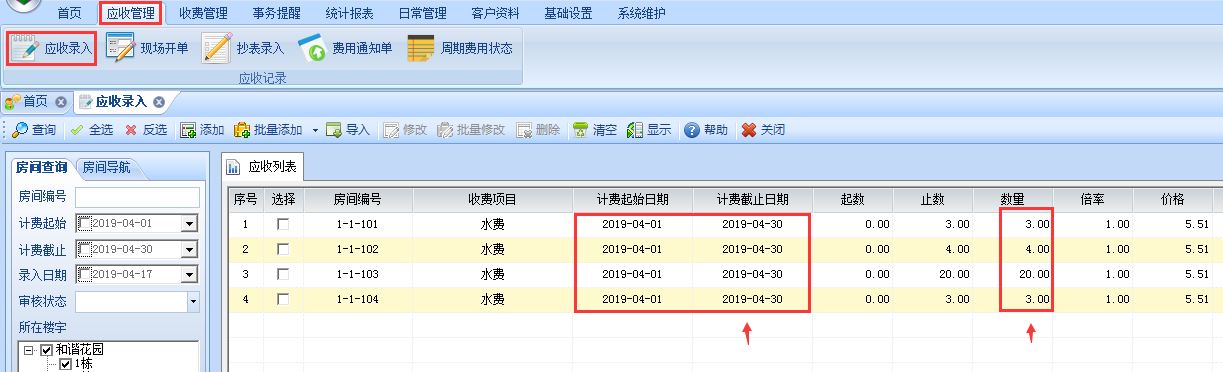Screen dimensions: 1223x372
Task: Tick the checkbox for room 1-1-103
Action: [x=283, y=273]
